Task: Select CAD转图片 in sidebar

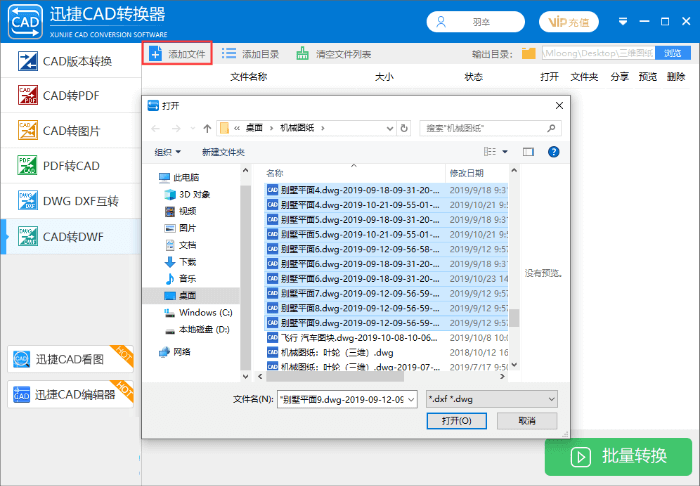Action: point(71,130)
